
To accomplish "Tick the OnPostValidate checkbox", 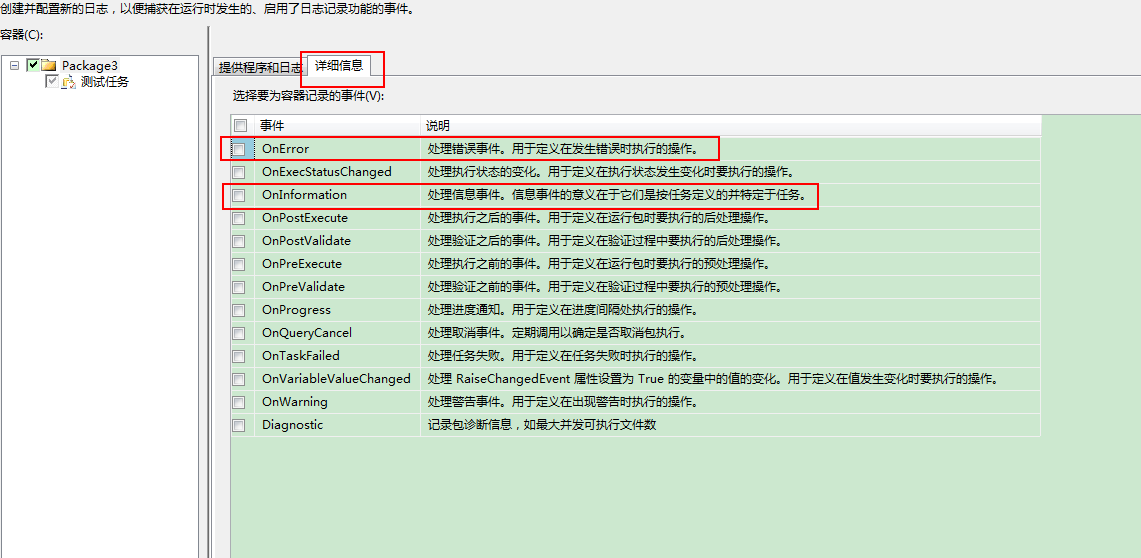I will point(238,242).
